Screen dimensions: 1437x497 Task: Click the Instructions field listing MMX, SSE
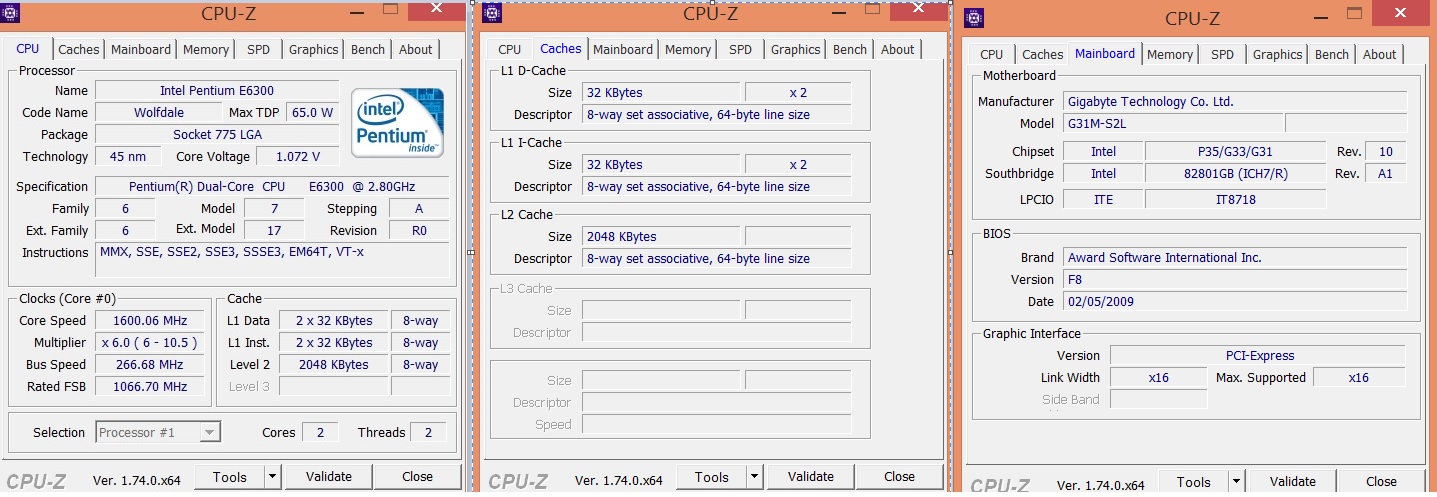click(x=272, y=260)
